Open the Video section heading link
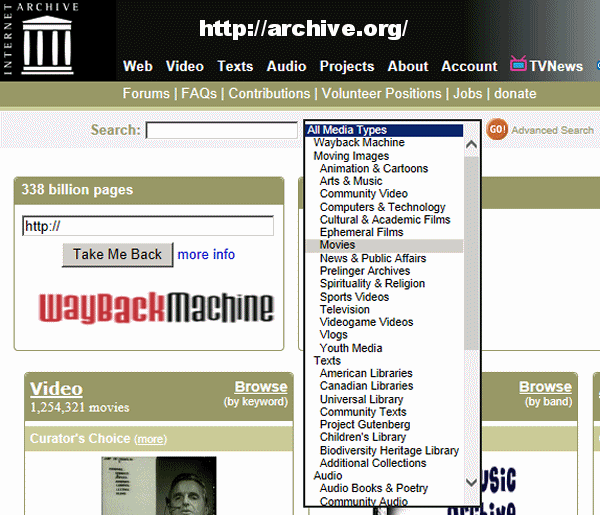Screen dimensions: 600x515 coord(56,389)
